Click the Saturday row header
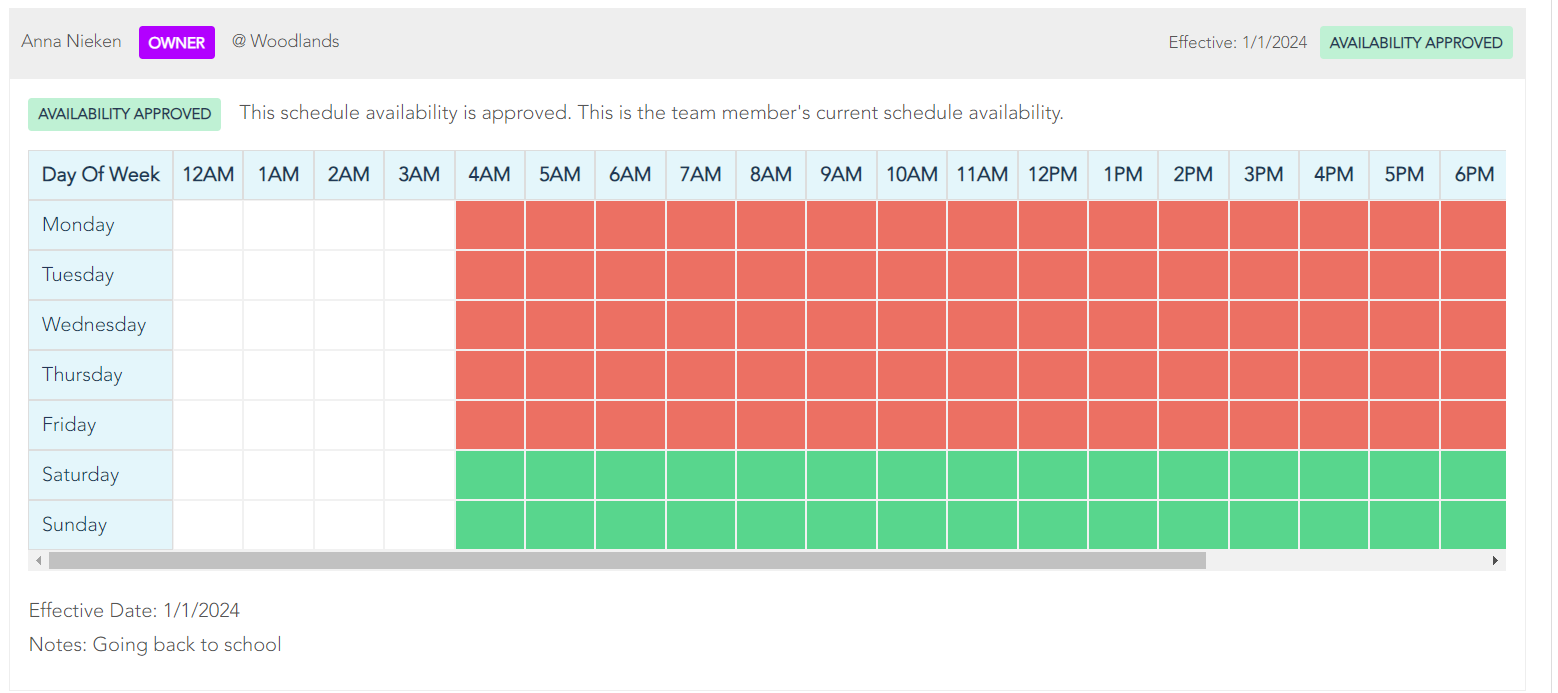The height and width of the screenshot is (693, 1558). click(101, 475)
